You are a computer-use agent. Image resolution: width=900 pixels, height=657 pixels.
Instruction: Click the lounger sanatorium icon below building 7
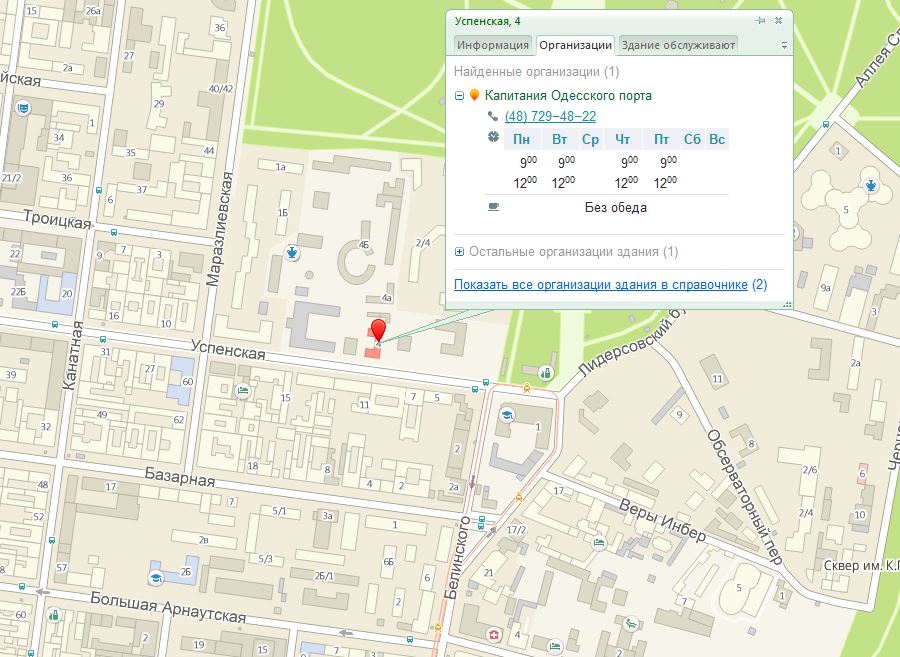tap(631, 624)
